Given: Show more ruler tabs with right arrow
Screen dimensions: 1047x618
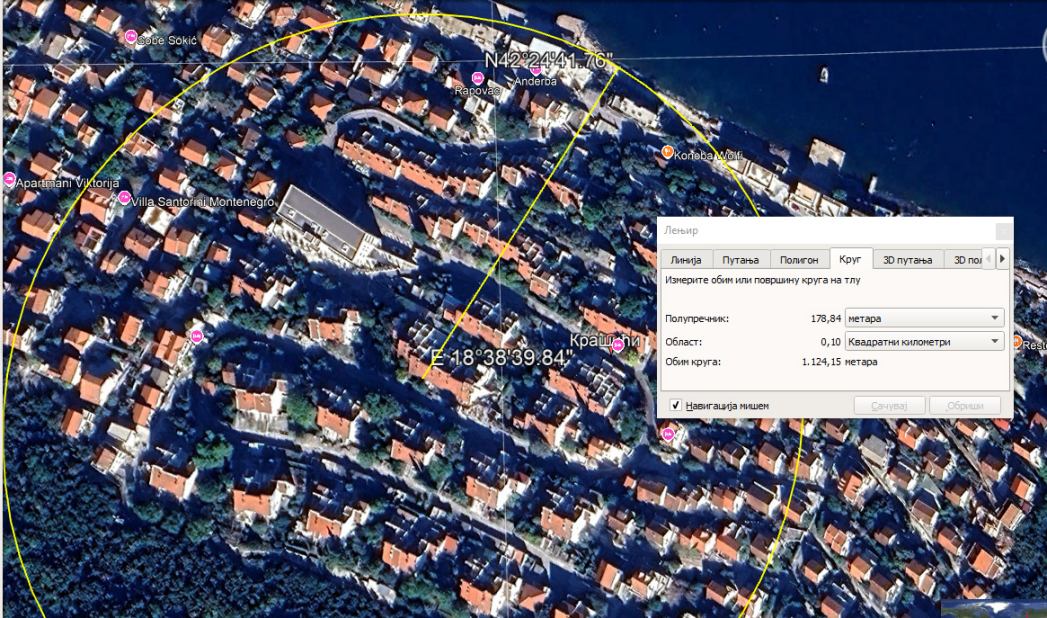Looking at the screenshot, I should 1002,259.
